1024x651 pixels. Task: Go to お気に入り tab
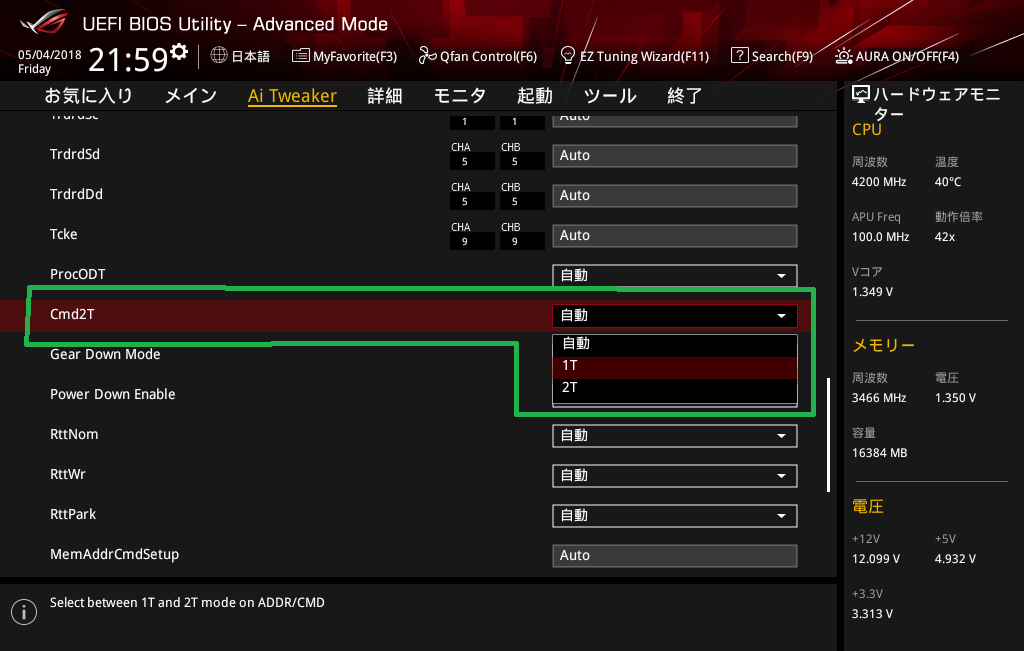89,96
